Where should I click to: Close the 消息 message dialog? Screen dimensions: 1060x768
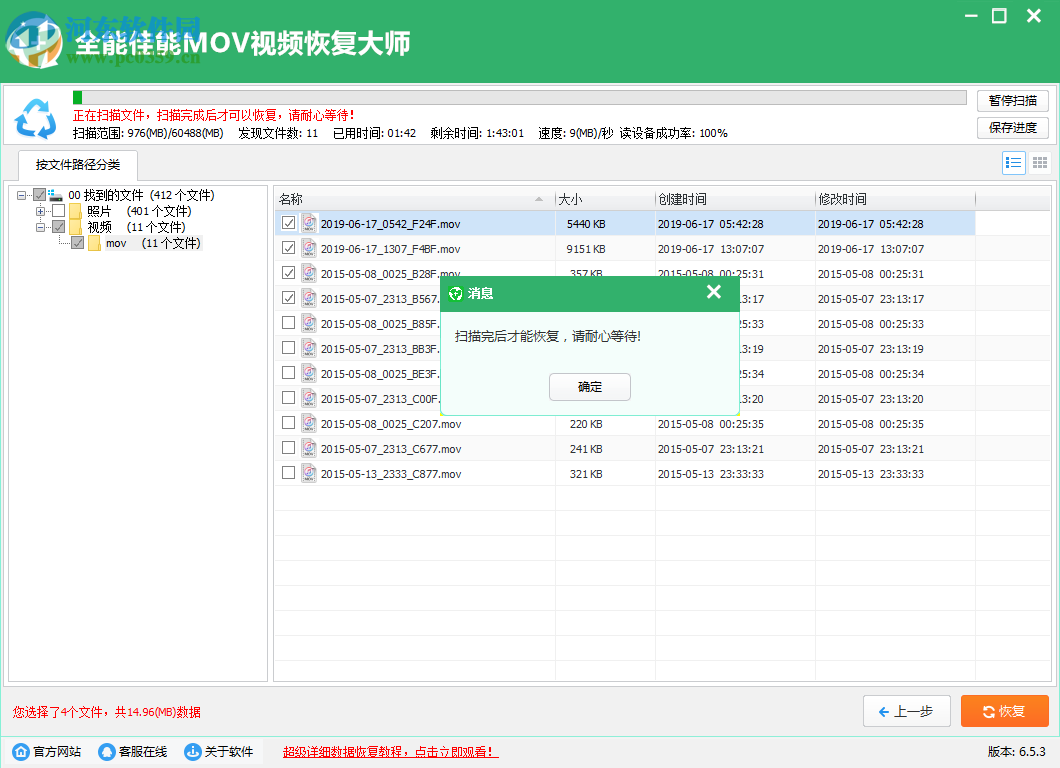[x=714, y=292]
